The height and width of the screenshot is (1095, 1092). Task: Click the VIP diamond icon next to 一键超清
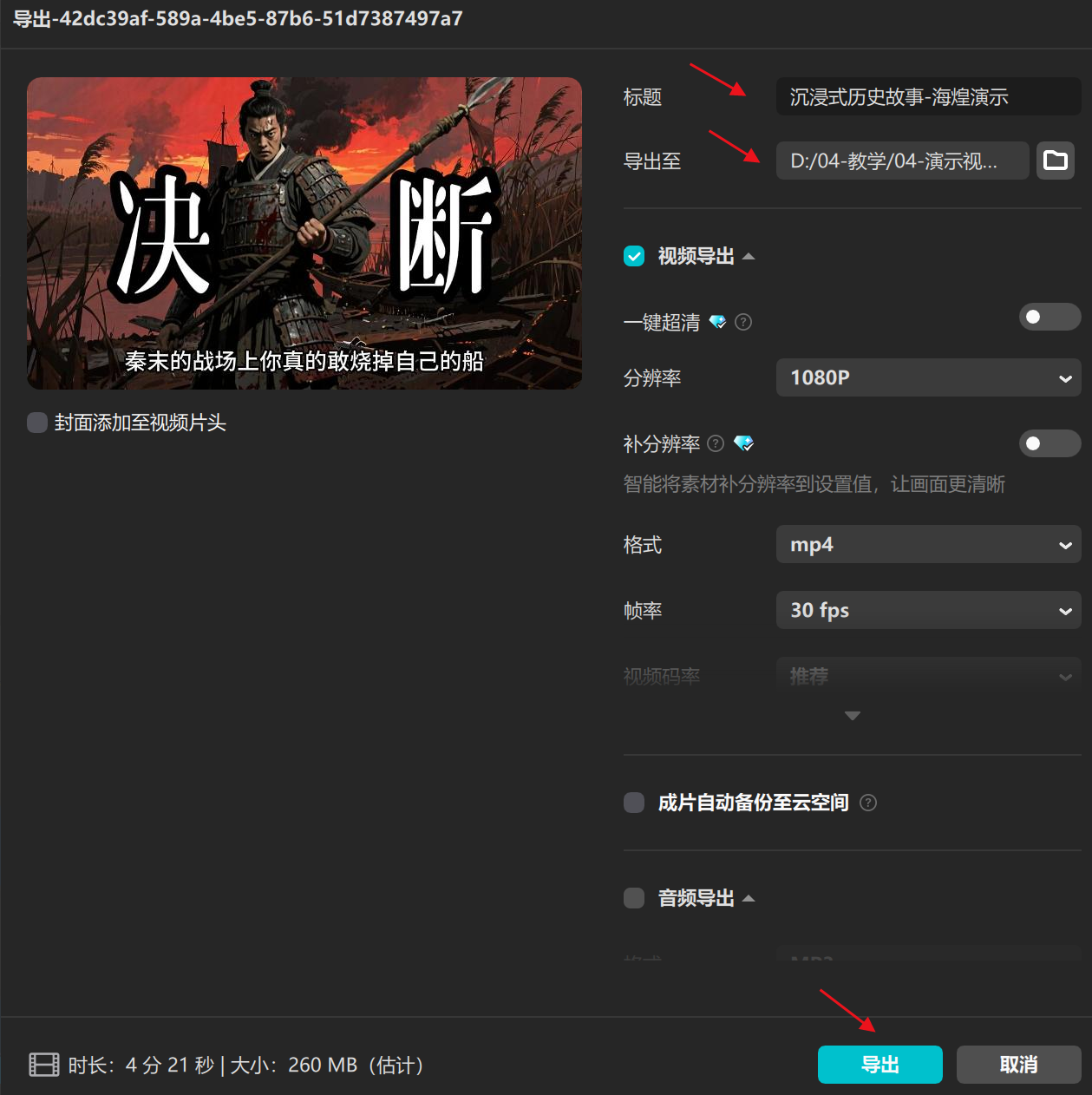point(717,322)
